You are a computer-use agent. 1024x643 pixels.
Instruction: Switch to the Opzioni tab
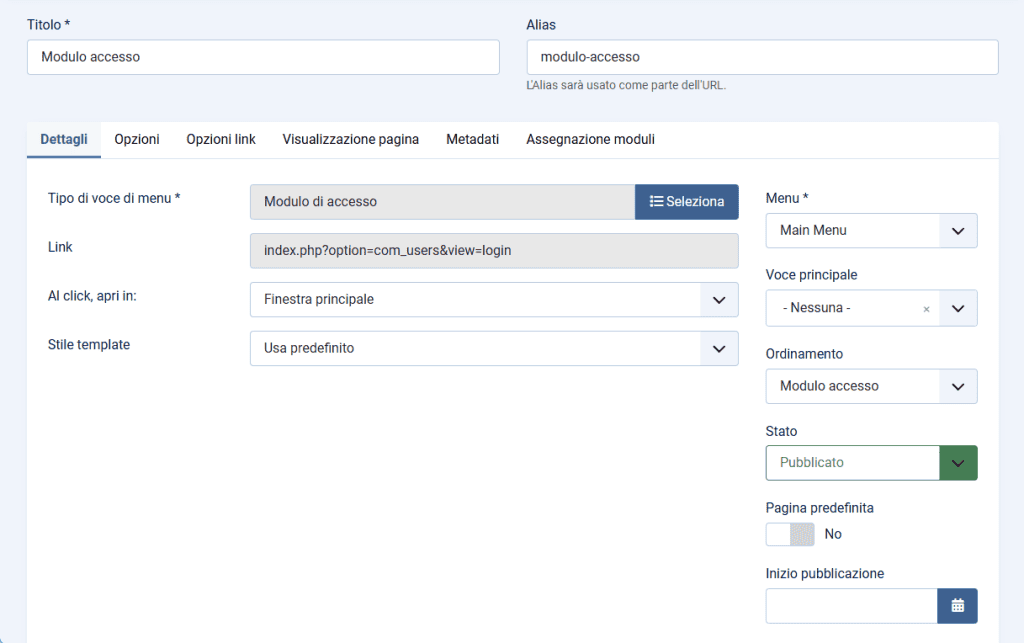pos(137,140)
